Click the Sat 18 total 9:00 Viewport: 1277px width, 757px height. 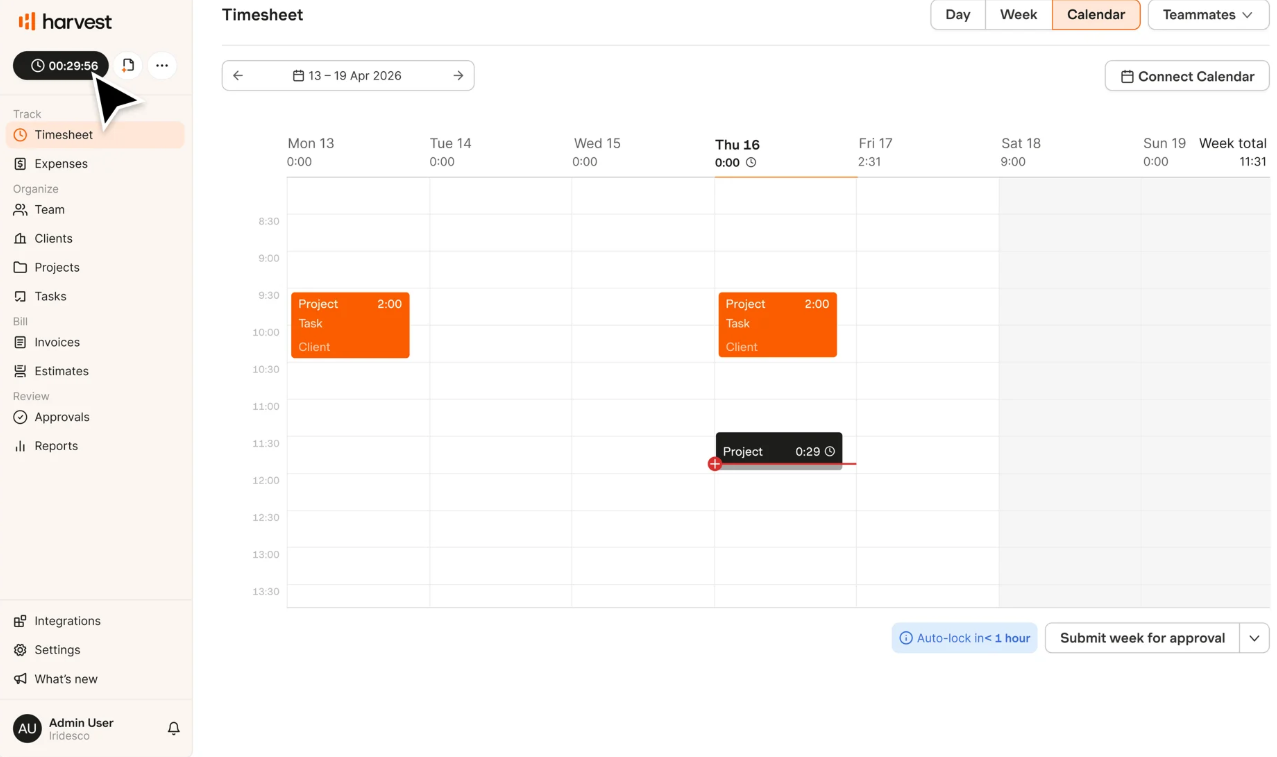[1013, 162]
